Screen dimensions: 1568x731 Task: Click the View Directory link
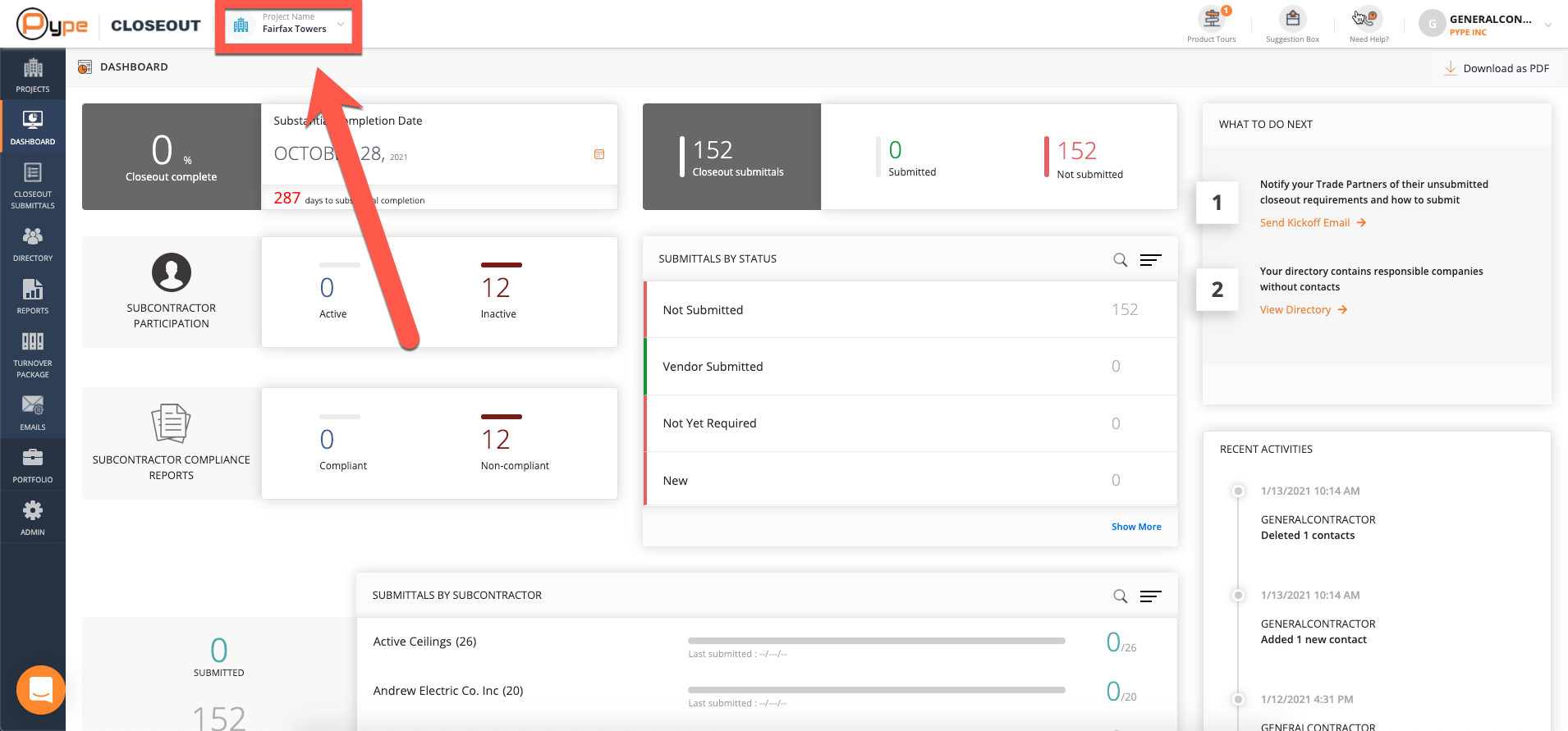pyautogui.click(x=1304, y=309)
